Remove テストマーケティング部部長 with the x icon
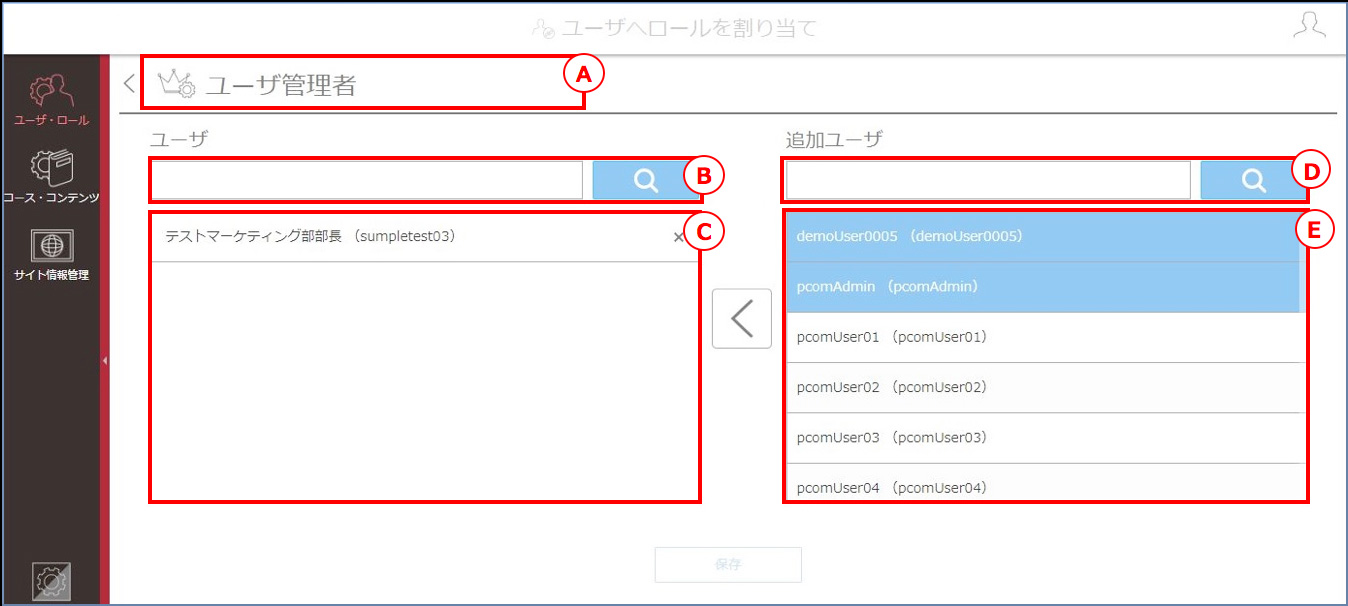Viewport: 1348px width, 606px height. tap(679, 237)
